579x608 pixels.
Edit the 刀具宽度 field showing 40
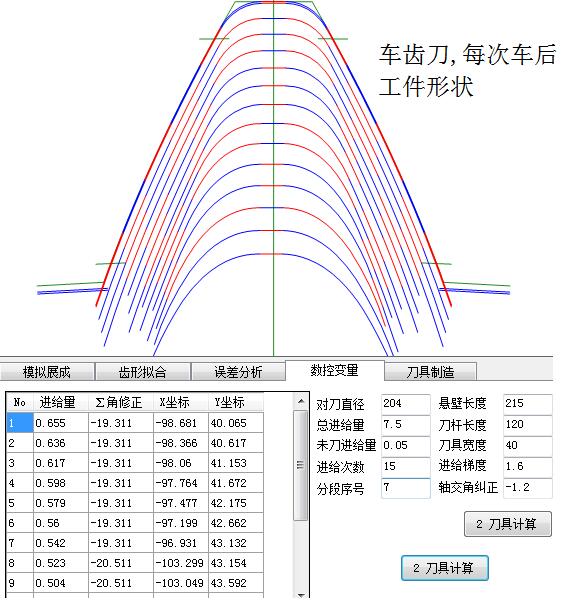[527, 446]
